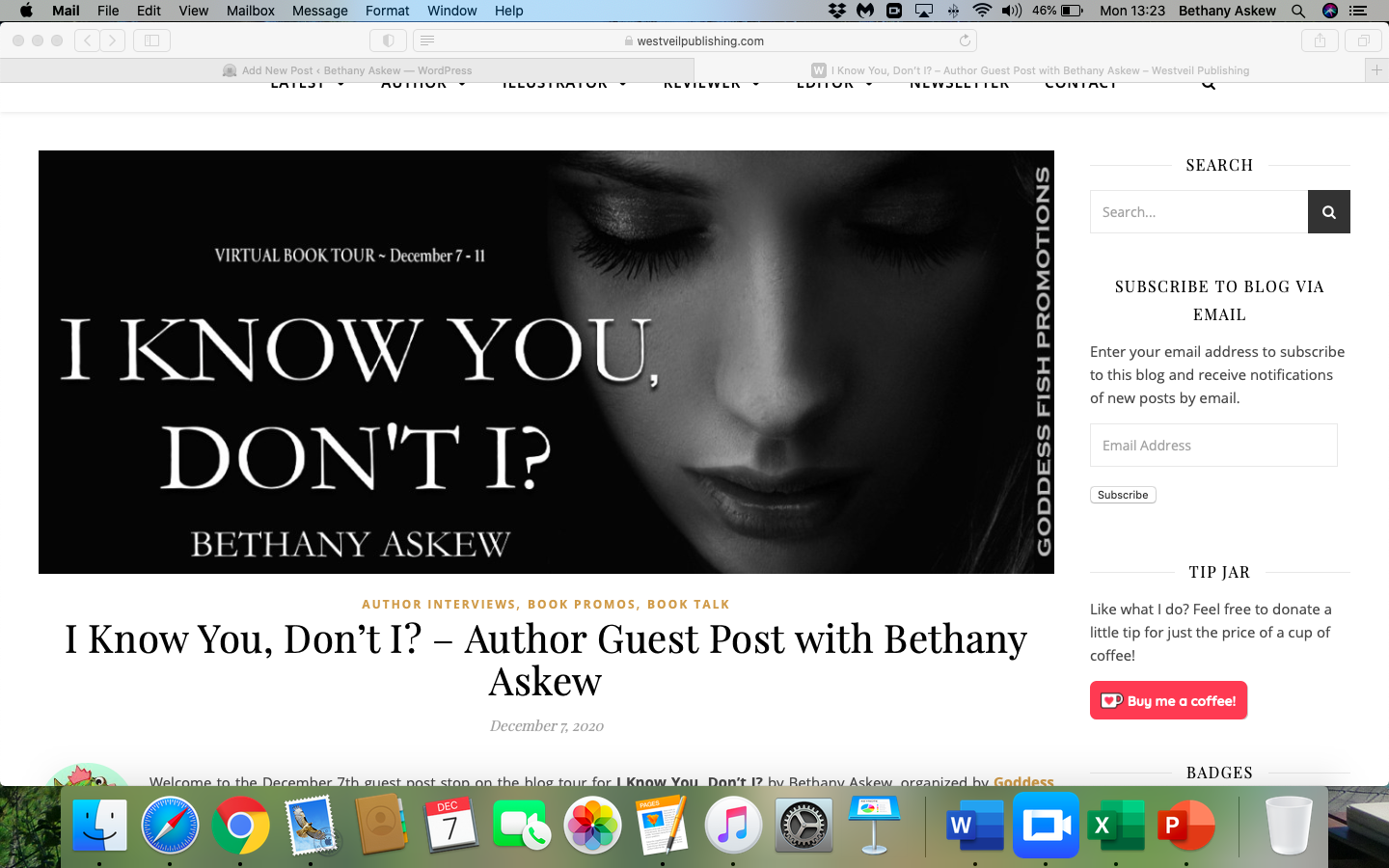The image size is (1389, 868).
Task: Show the Safari sidebar
Action: (x=151, y=41)
